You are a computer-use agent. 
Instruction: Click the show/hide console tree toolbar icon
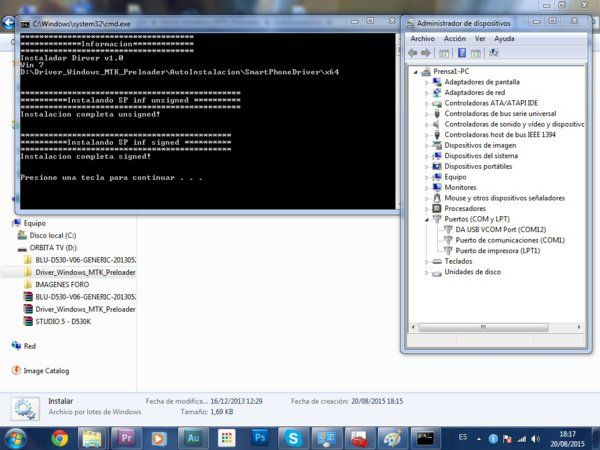[x=444, y=54]
